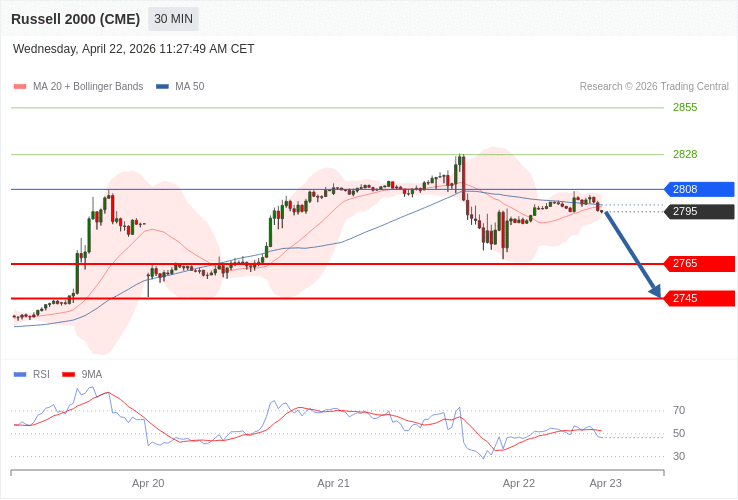
Task: Click the Apr 21 date axis label
Action: pos(333,483)
